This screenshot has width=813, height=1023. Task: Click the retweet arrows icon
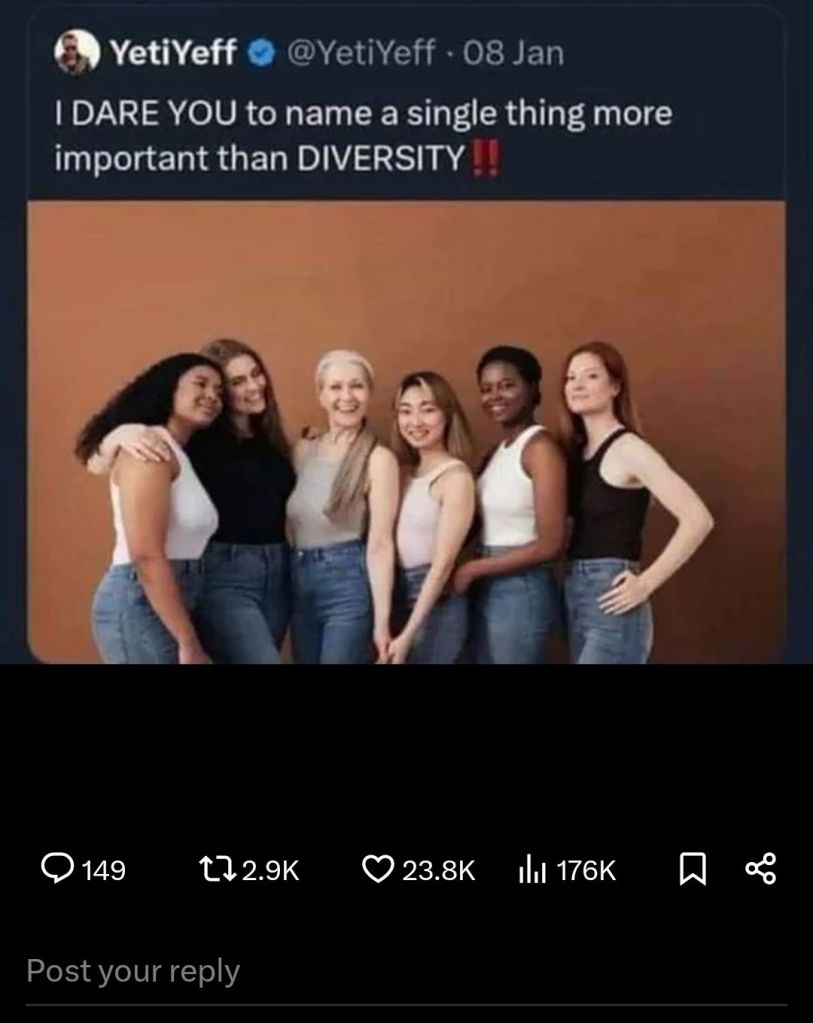[x=217, y=869]
